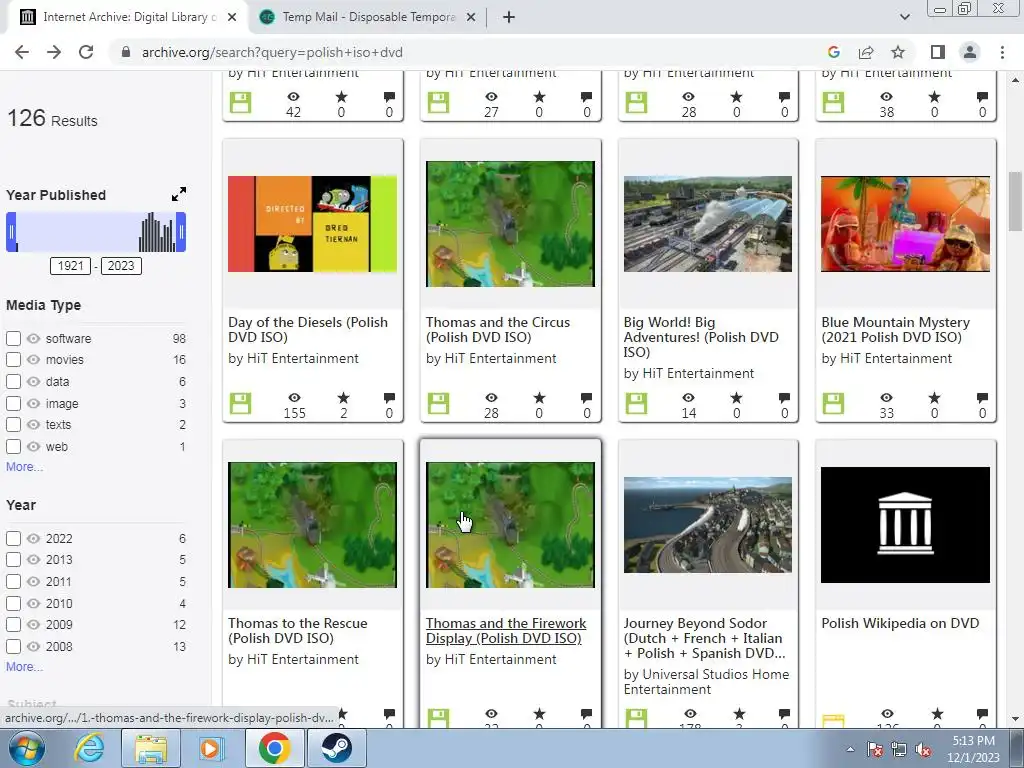
Task: Click the left handle of year range slider
Action: coord(11,232)
